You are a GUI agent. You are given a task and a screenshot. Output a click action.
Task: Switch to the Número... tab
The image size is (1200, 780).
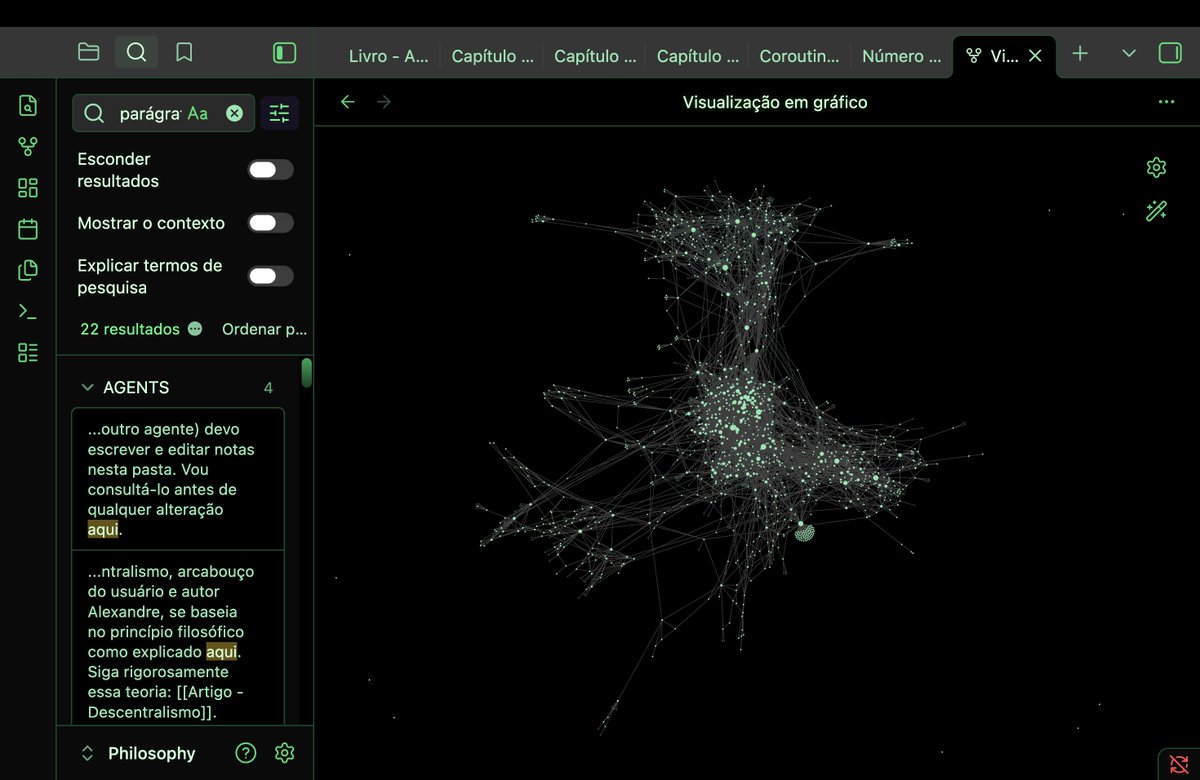[x=902, y=56]
